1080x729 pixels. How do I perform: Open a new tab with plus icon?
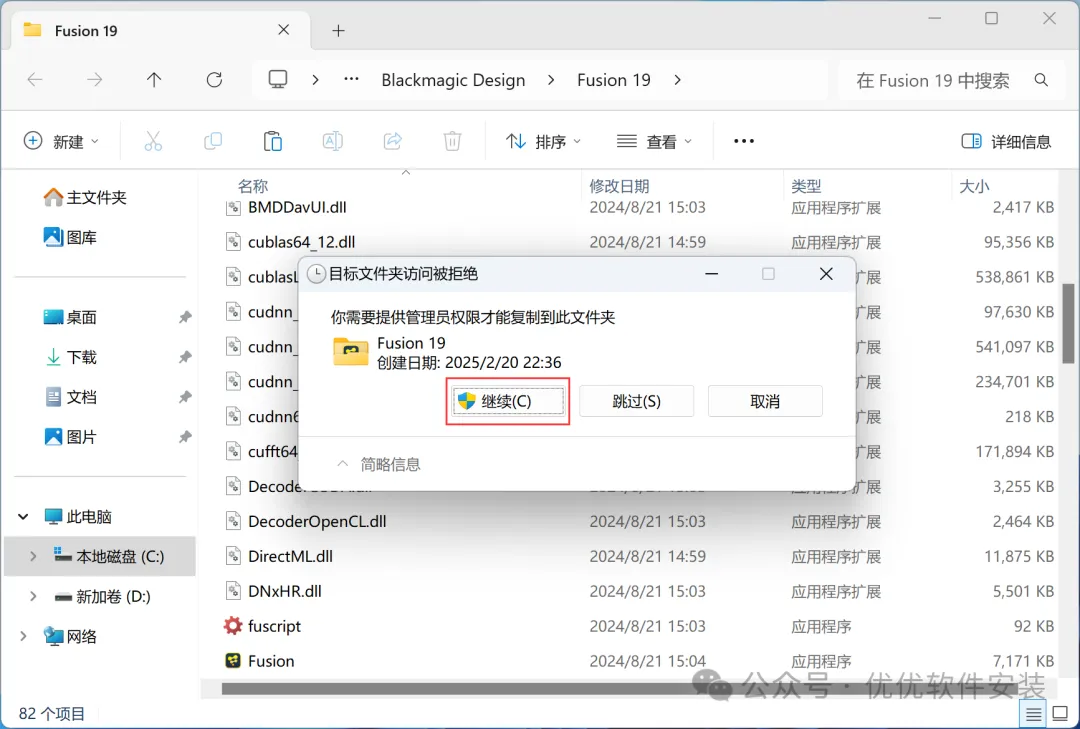[x=338, y=30]
